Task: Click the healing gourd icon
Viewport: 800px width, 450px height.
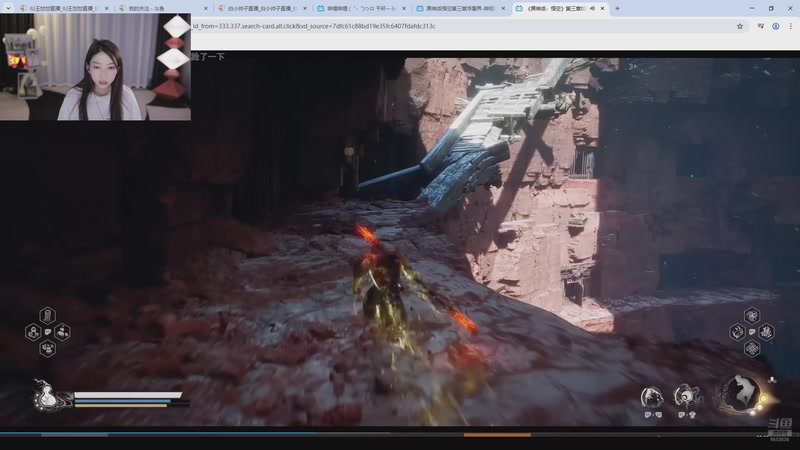Action: coord(47,396)
